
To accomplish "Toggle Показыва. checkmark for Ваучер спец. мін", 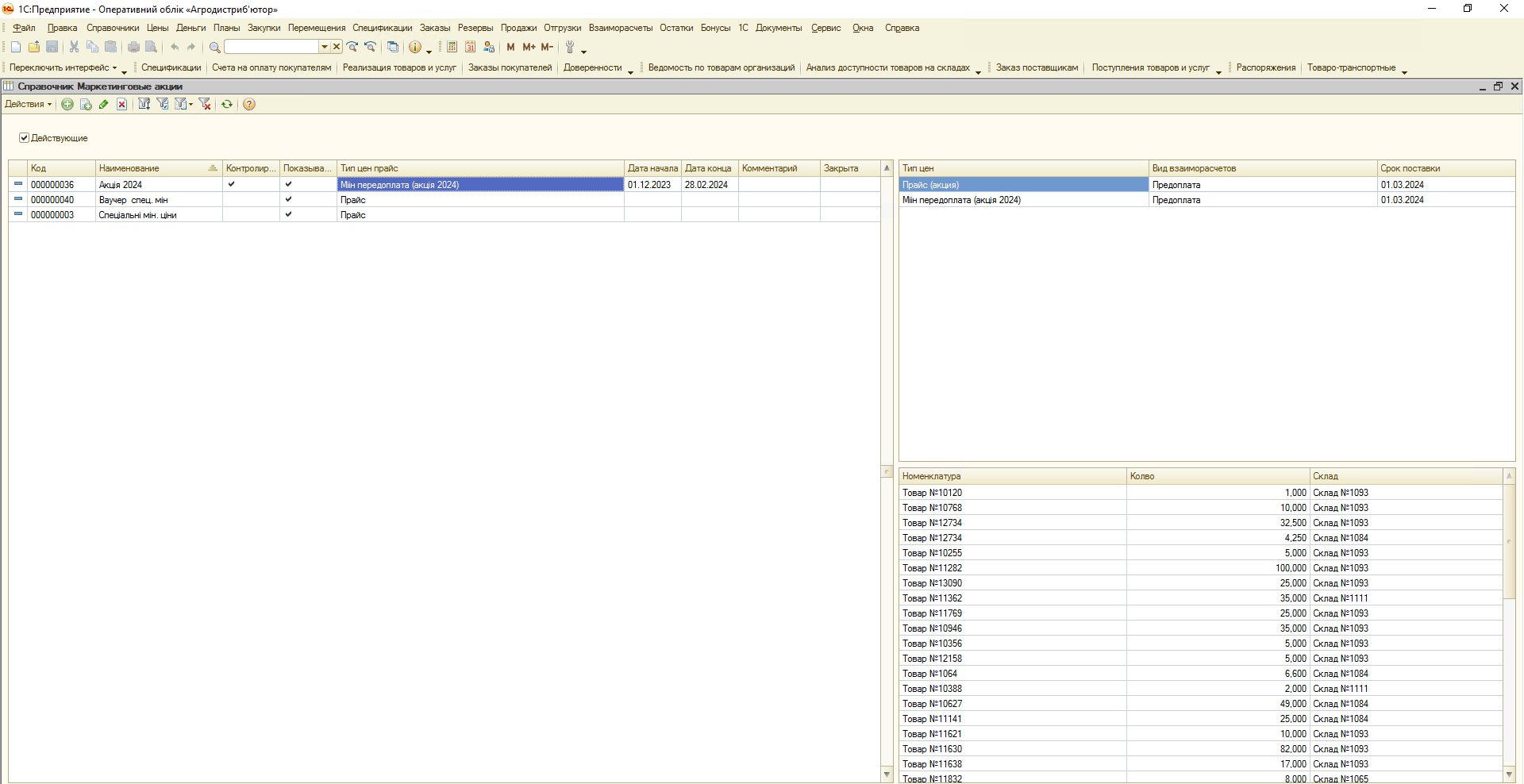I will (x=288, y=199).
